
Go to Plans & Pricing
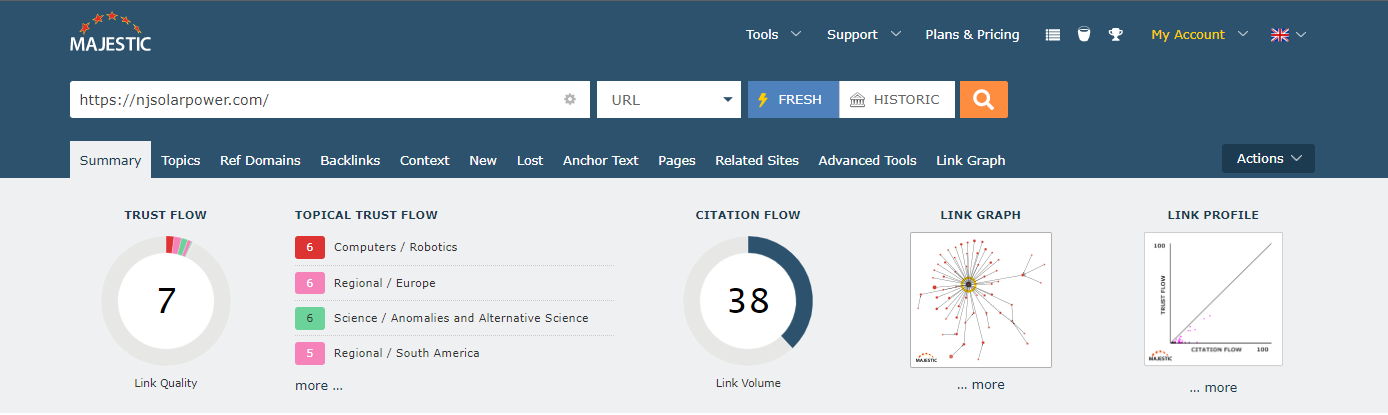click(972, 34)
